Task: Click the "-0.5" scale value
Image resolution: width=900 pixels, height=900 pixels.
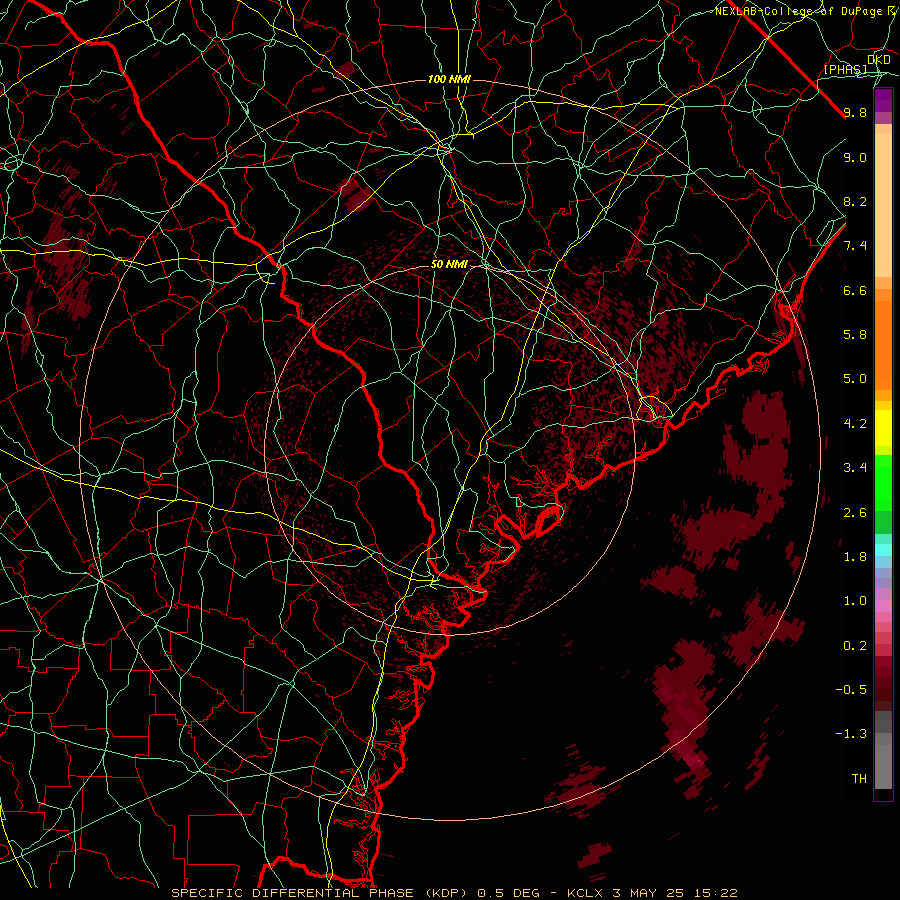Action: [x=851, y=690]
